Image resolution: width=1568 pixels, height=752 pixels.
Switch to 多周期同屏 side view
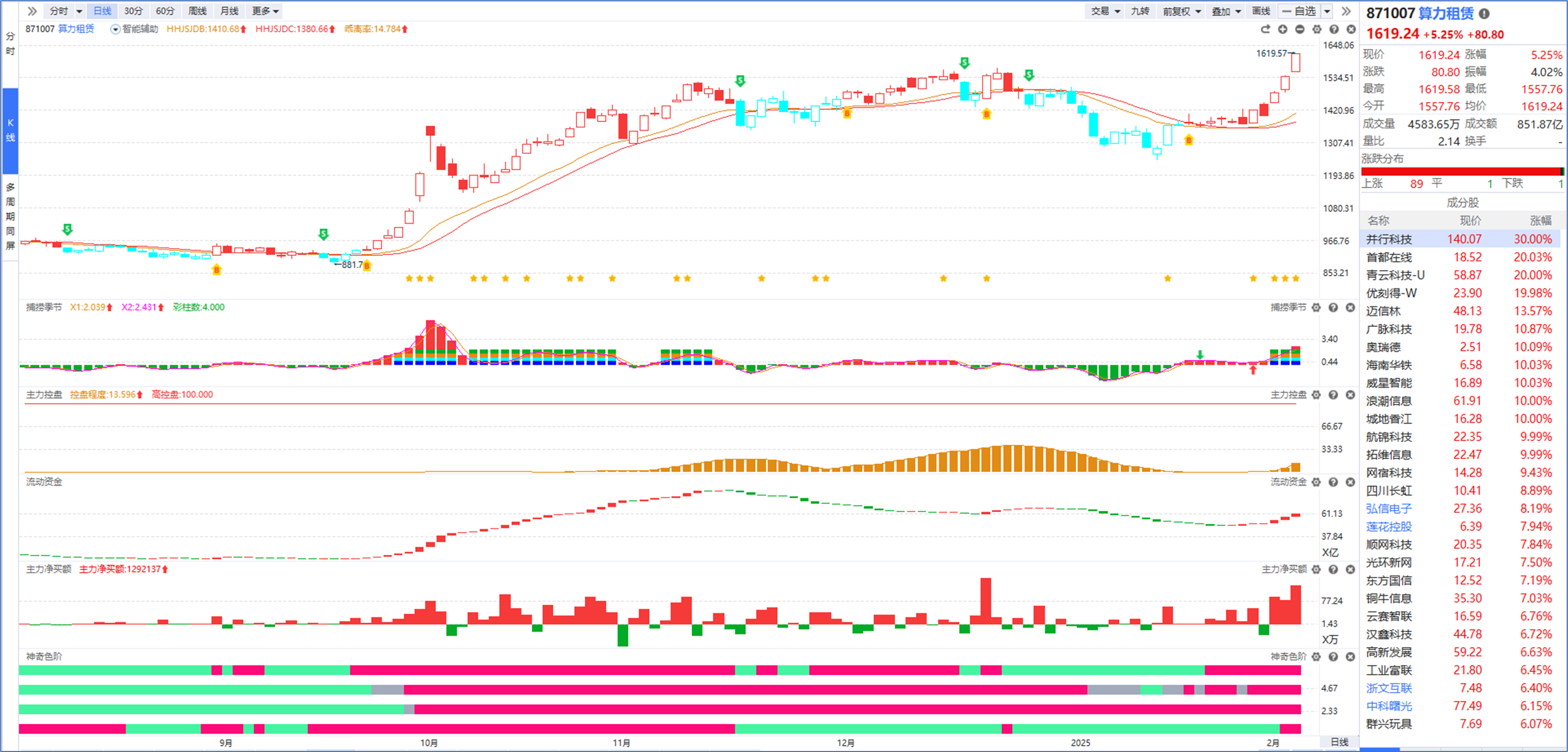point(10,216)
